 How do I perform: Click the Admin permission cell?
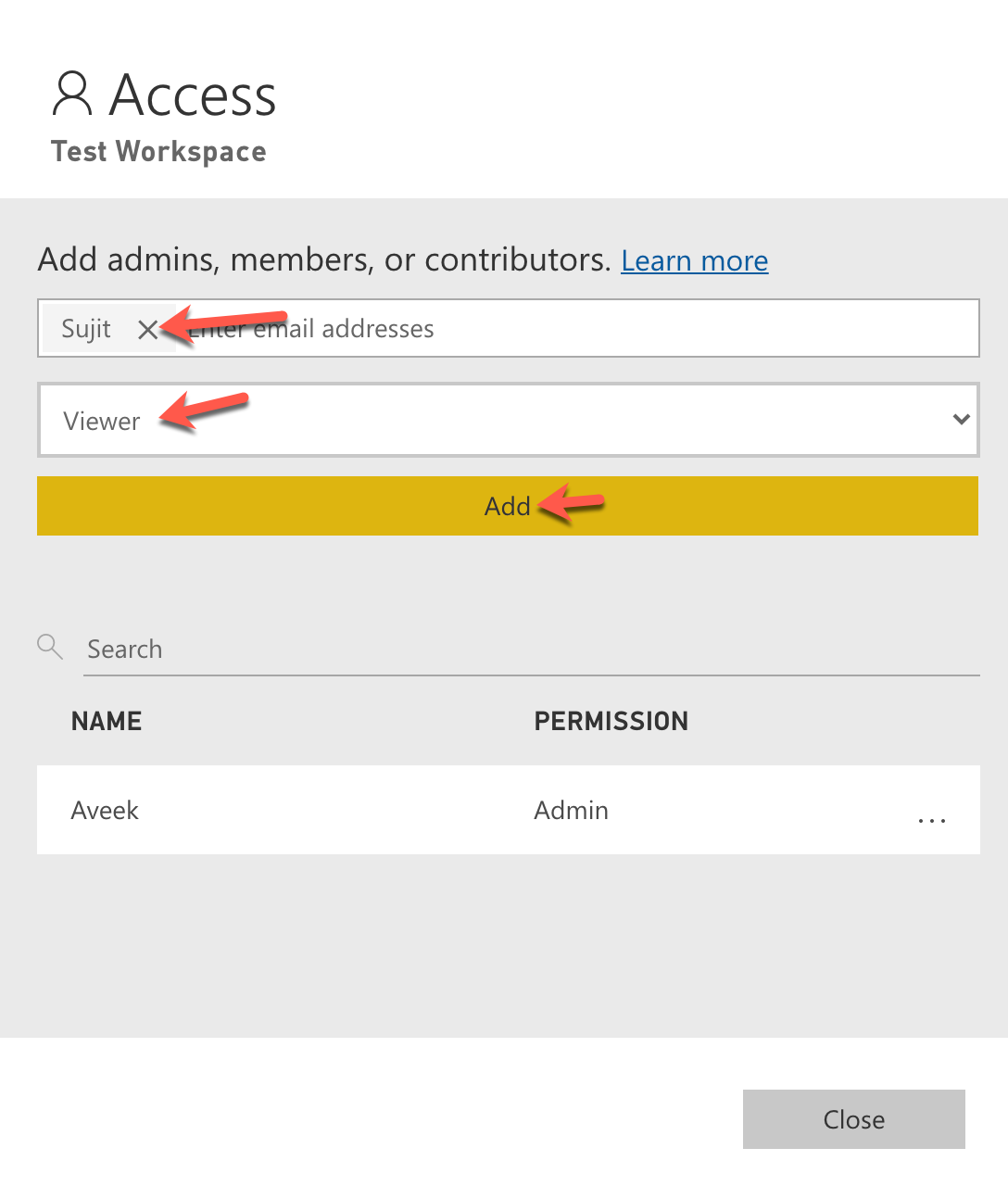(x=571, y=811)
